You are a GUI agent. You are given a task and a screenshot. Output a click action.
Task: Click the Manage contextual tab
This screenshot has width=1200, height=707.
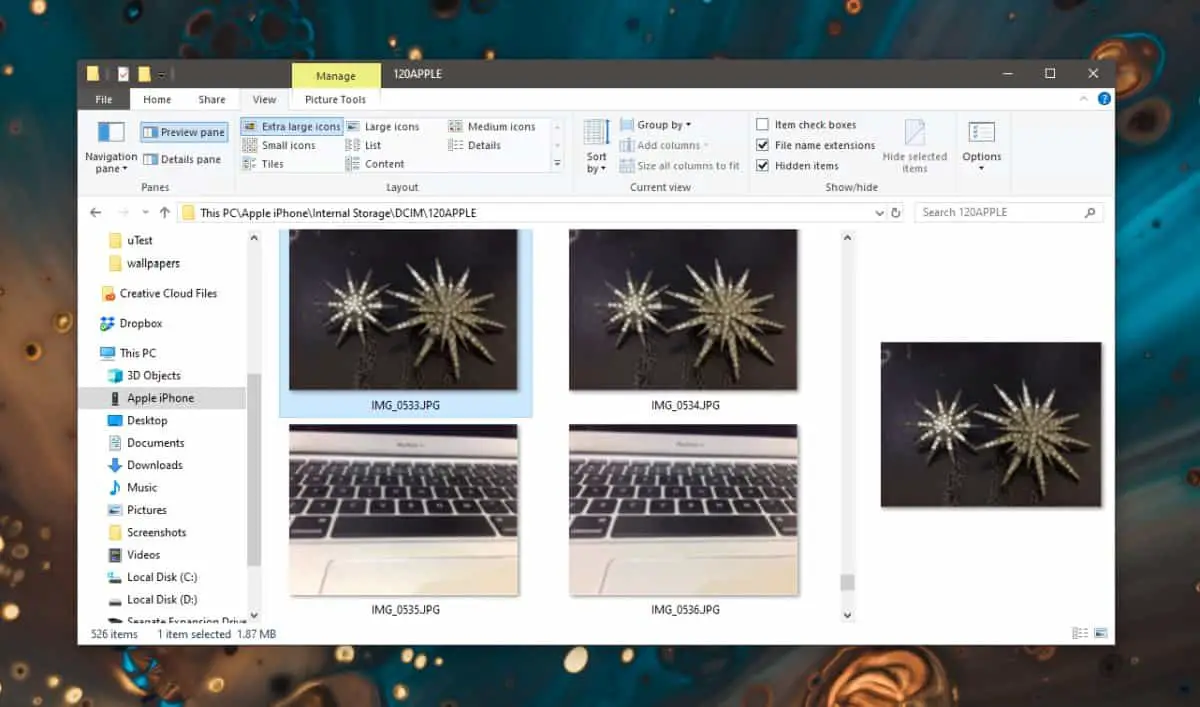click(x=336, y=76)
